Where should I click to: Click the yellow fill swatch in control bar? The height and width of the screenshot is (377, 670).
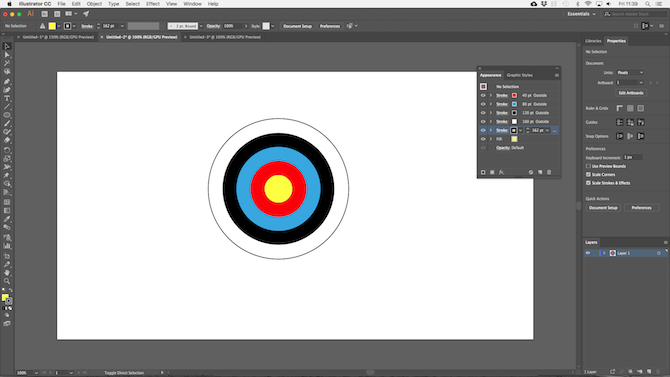point(52,26)
